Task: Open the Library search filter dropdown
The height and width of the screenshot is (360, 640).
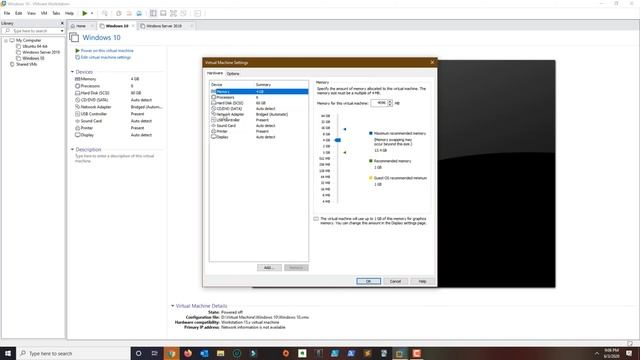Action: (62, 31)
